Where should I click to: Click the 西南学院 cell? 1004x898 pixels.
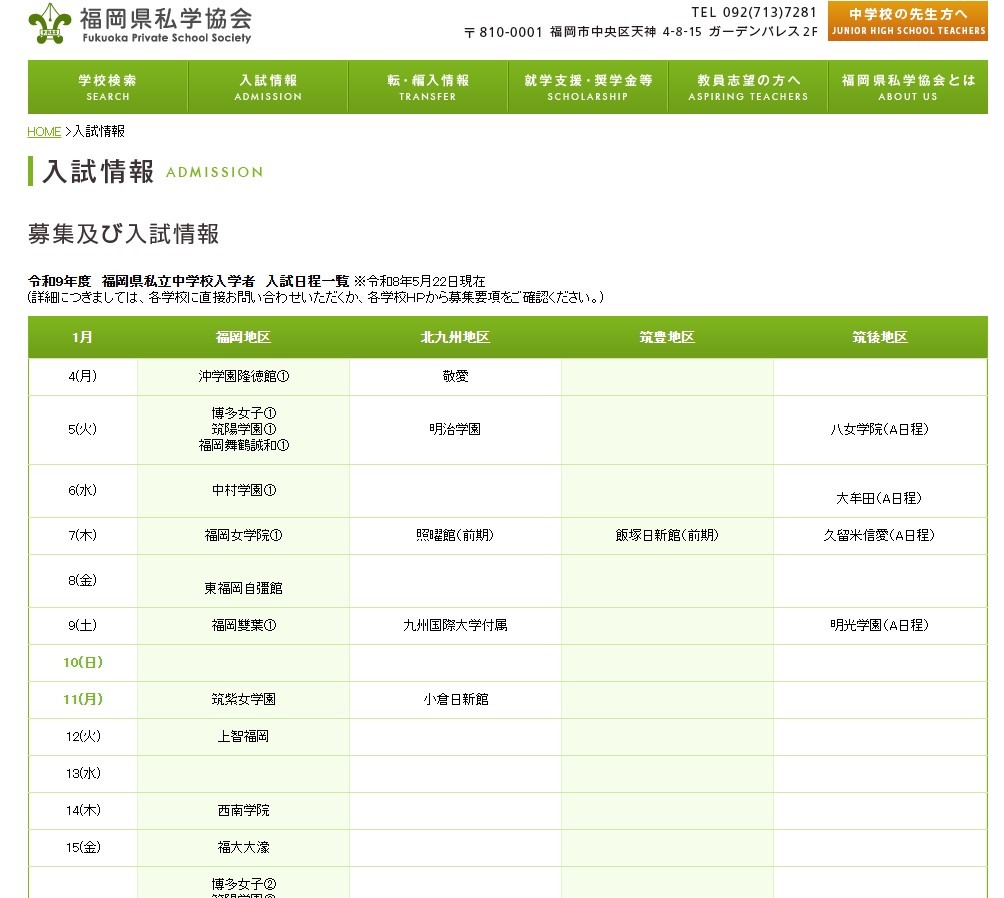pyautogui.click(x=243, y=811)
